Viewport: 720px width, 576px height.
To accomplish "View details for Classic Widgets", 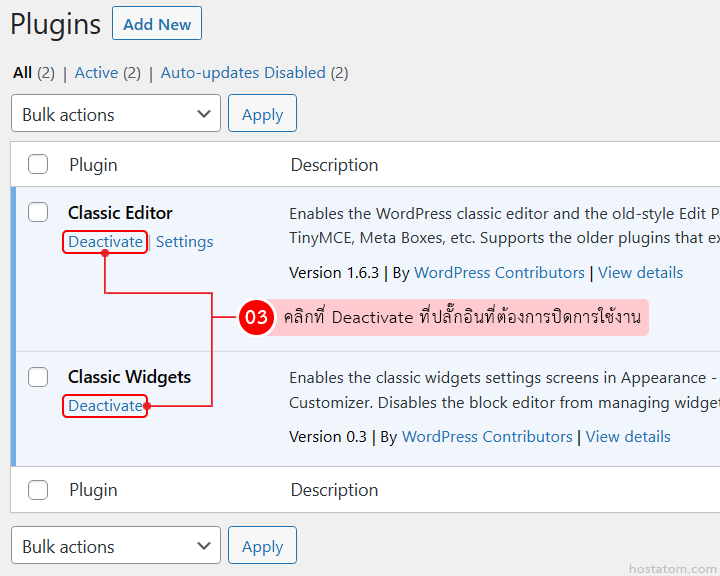I will (628, 437).
